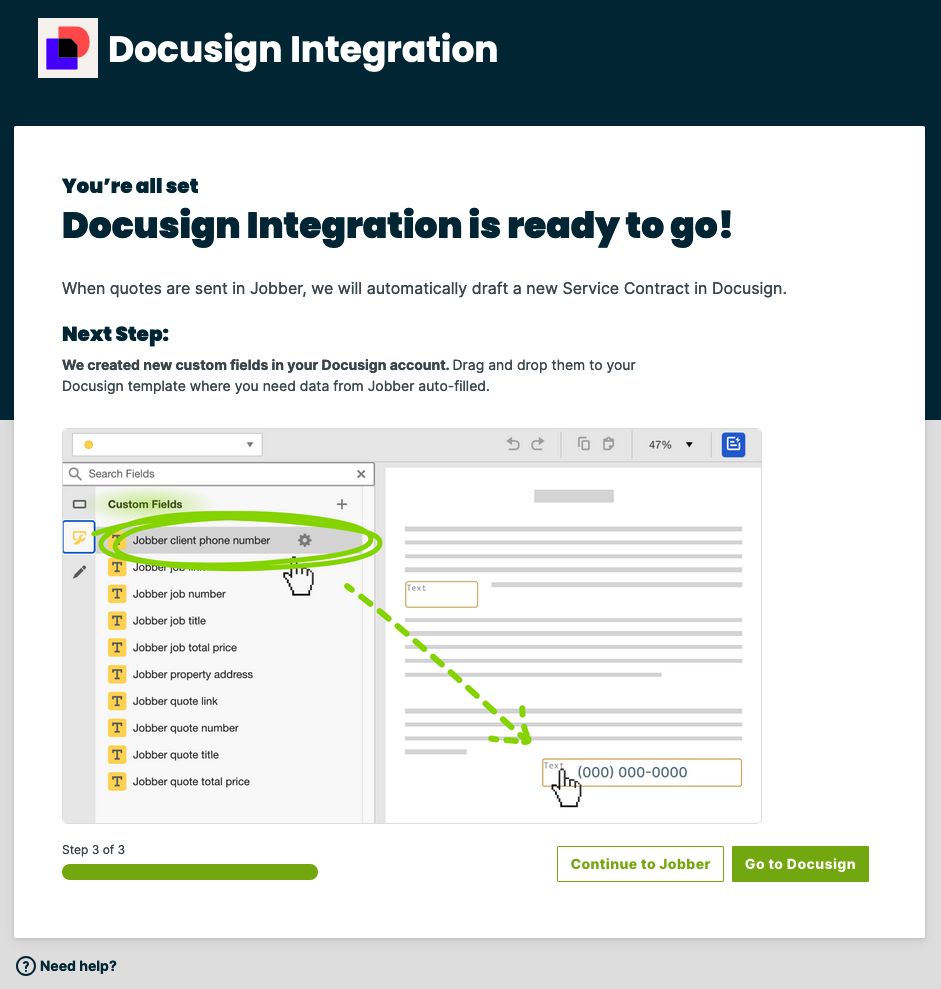This screenshot has height=989, width=941.
Task: Click the Custom Fields heading
Action: pos(144,504)
